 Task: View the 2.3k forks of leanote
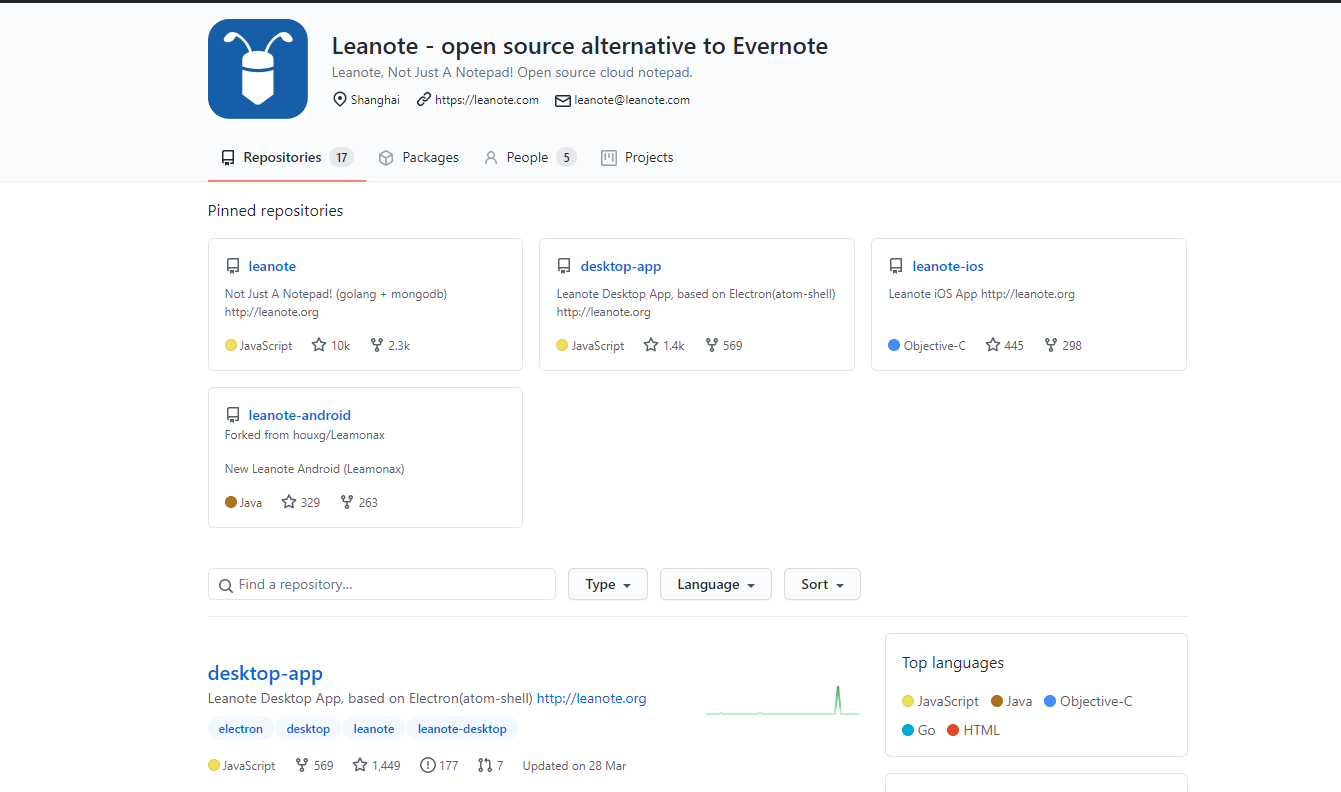tap(390, 345)
